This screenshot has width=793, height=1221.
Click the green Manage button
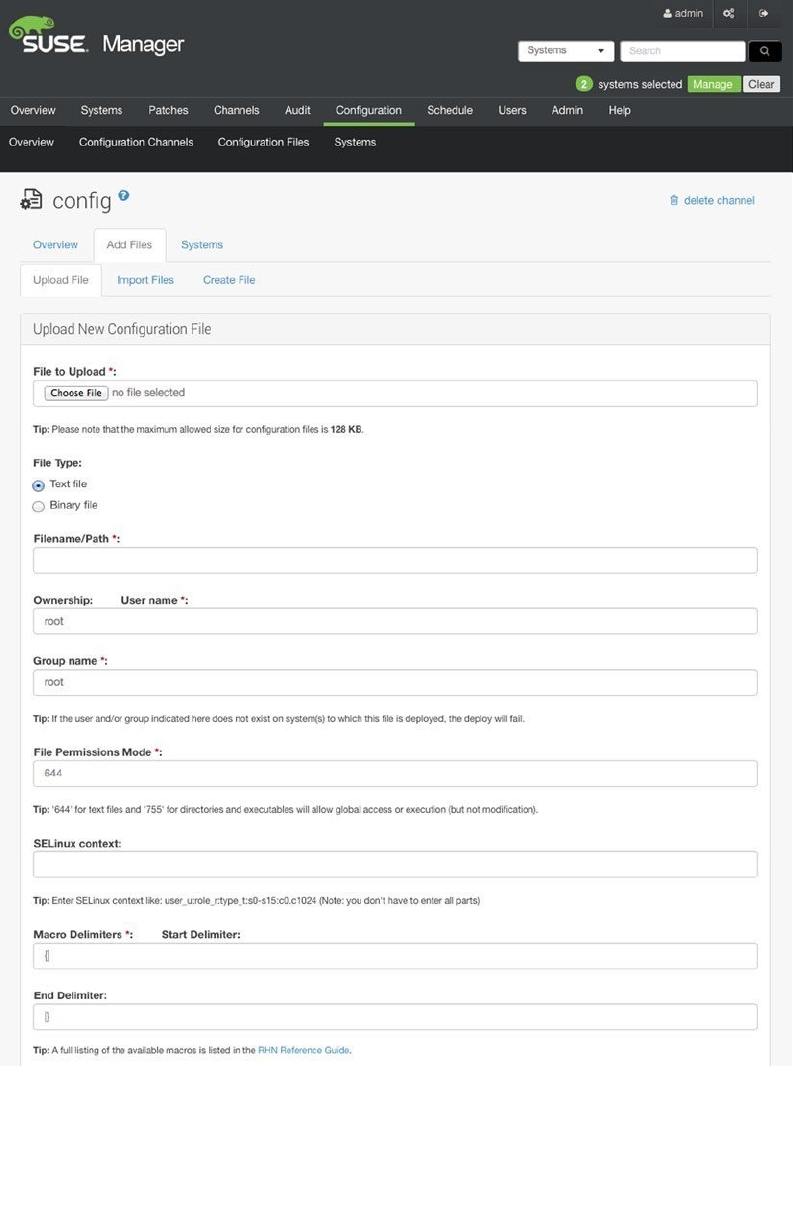tap(713, 84)
